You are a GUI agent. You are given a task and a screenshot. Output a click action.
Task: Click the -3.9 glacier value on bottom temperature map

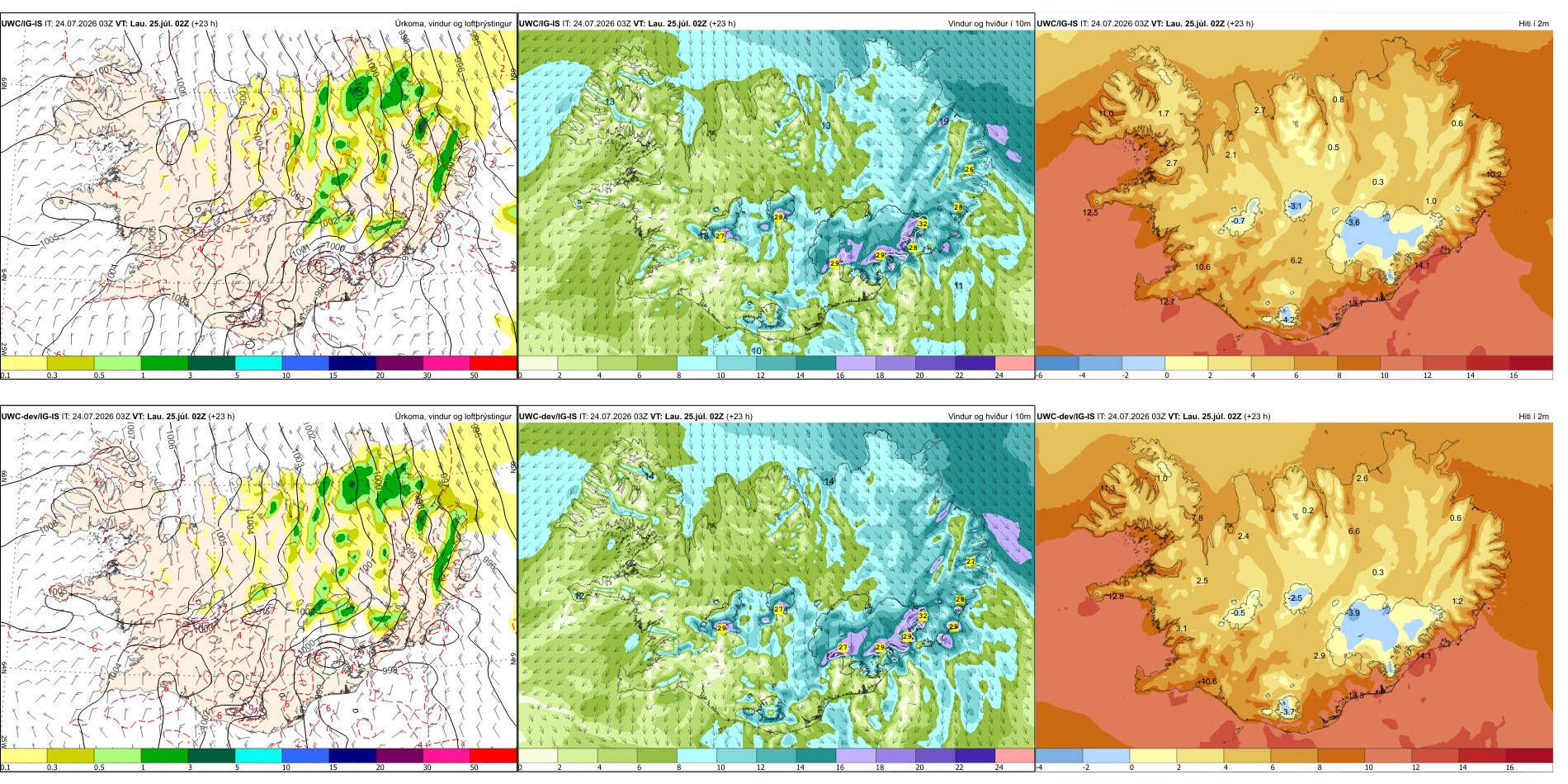coord(1352,613)
